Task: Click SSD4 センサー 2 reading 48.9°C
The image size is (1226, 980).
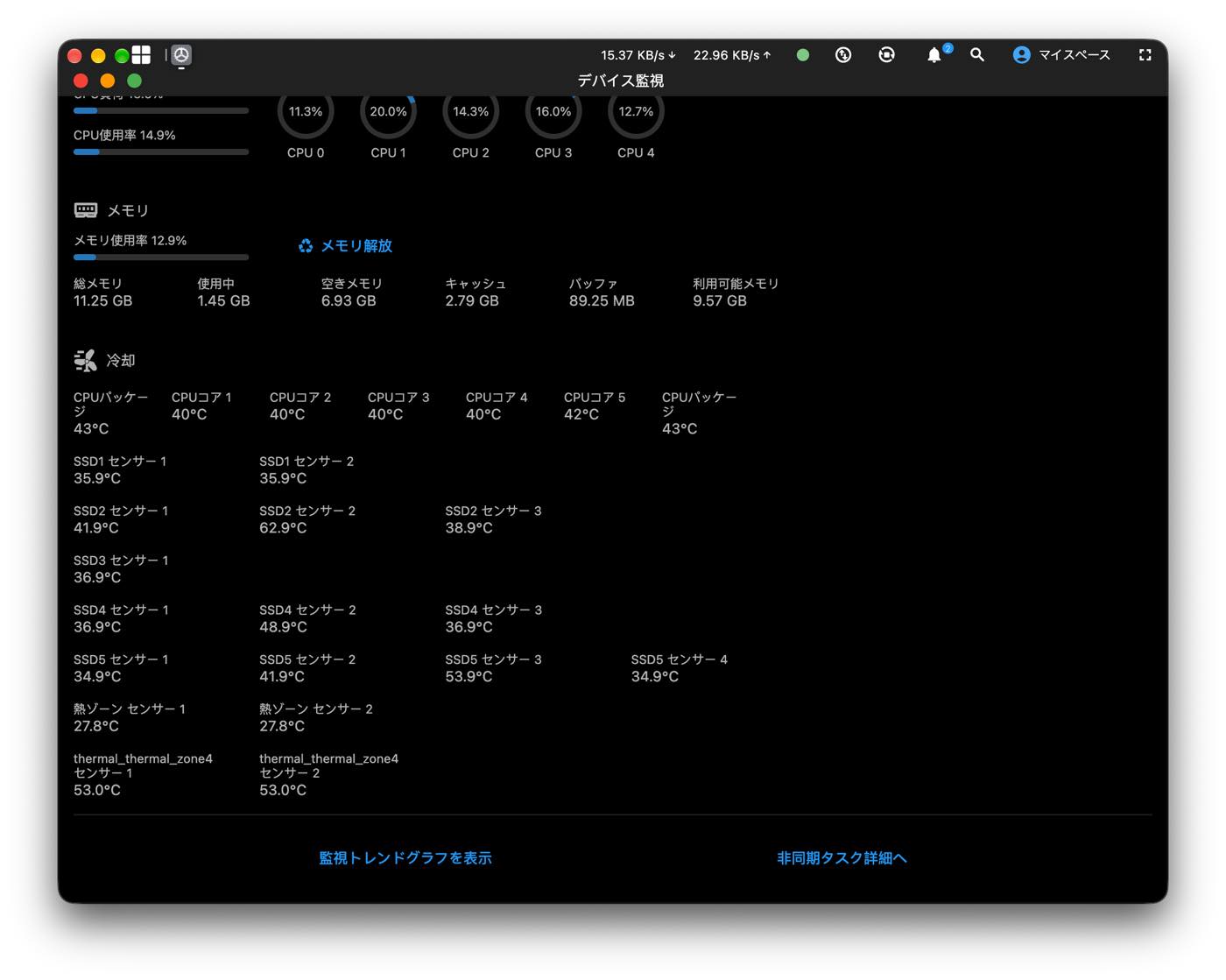Action: [283, 627]
